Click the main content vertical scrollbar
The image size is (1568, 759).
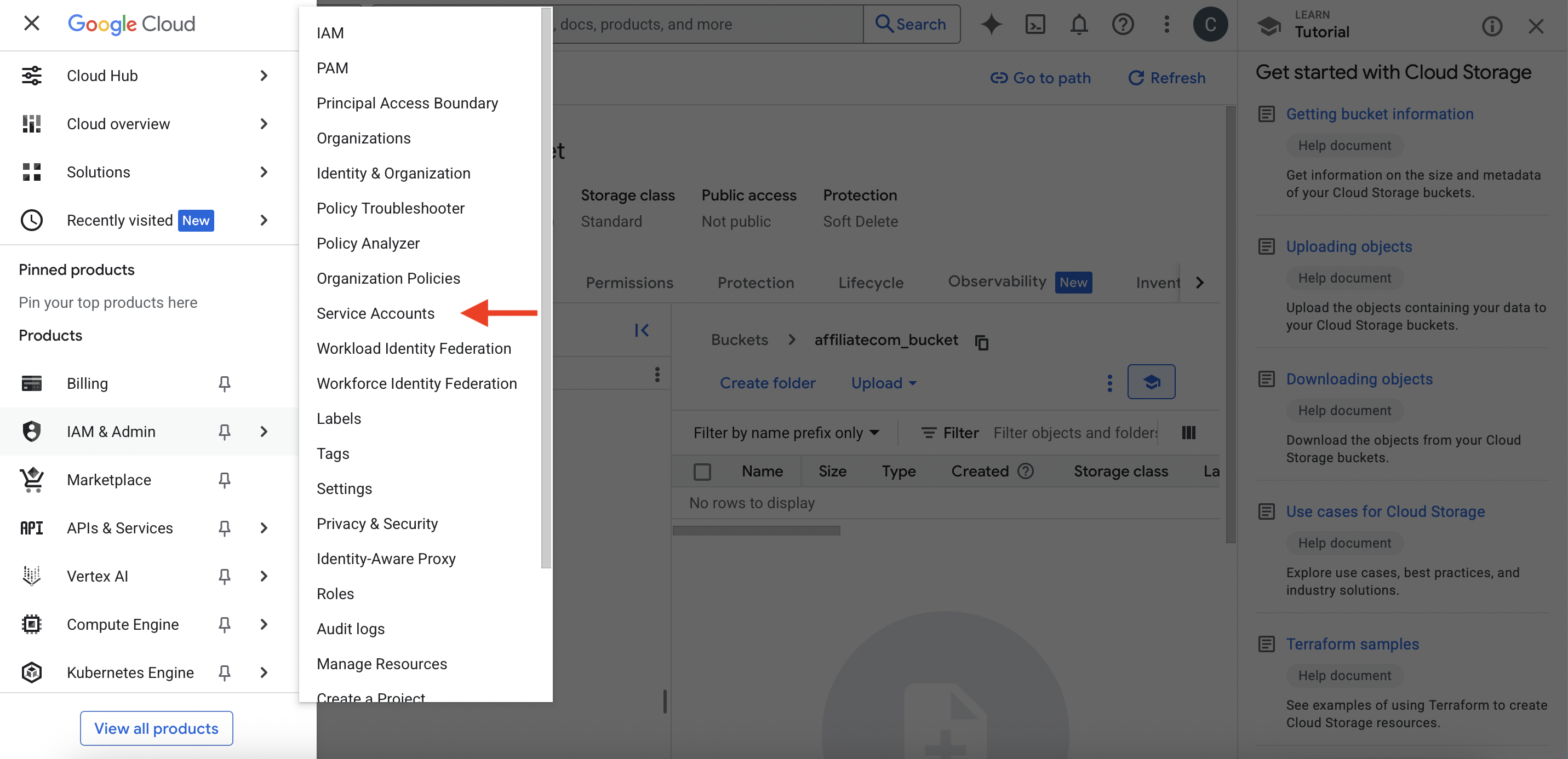[1230, 324]
